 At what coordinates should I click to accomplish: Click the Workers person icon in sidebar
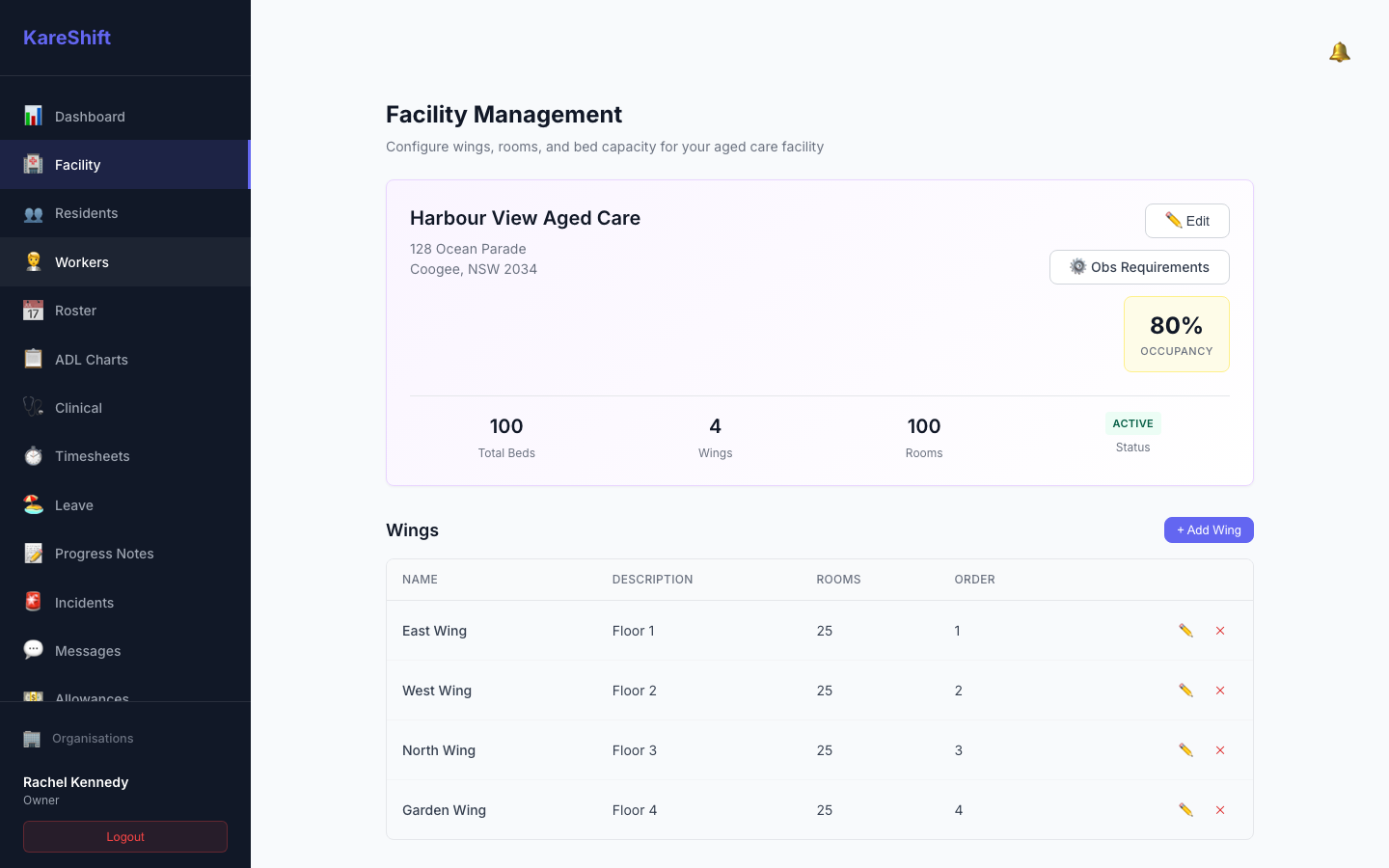[33, 261]
